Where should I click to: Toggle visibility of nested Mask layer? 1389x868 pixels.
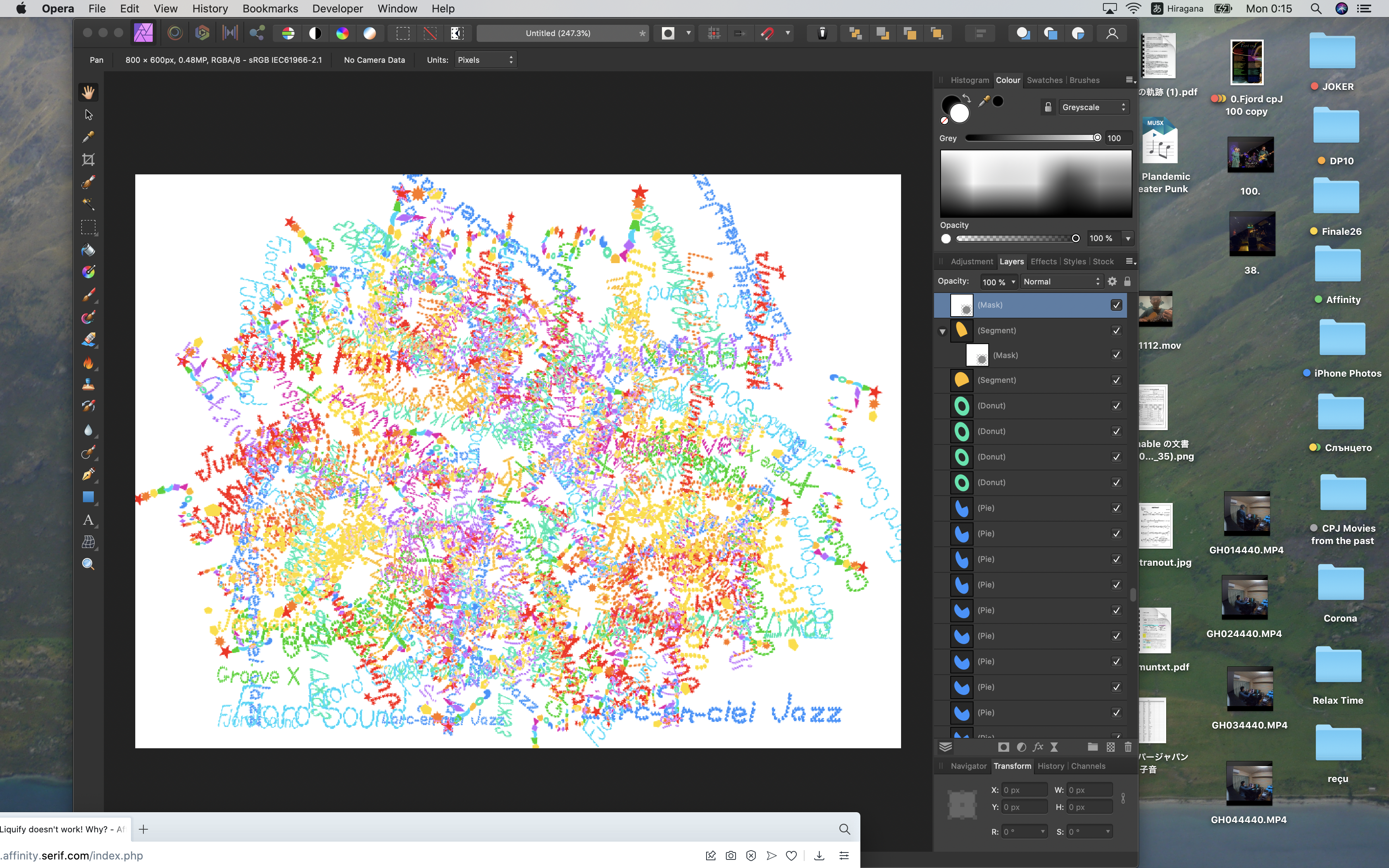coord(1117,355)
